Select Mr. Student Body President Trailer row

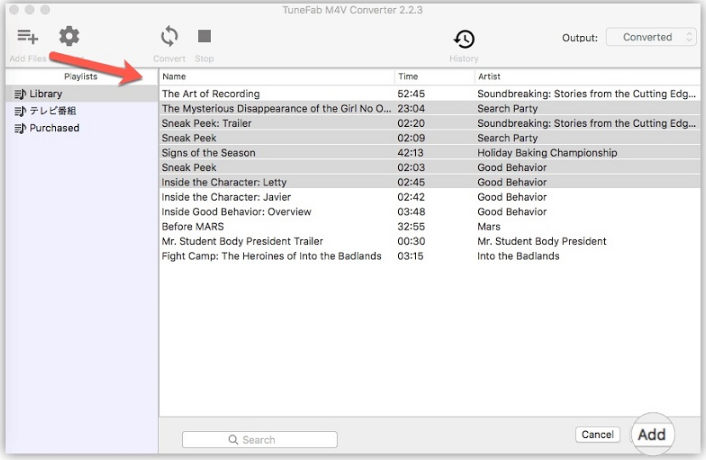[x=430, y=241]
